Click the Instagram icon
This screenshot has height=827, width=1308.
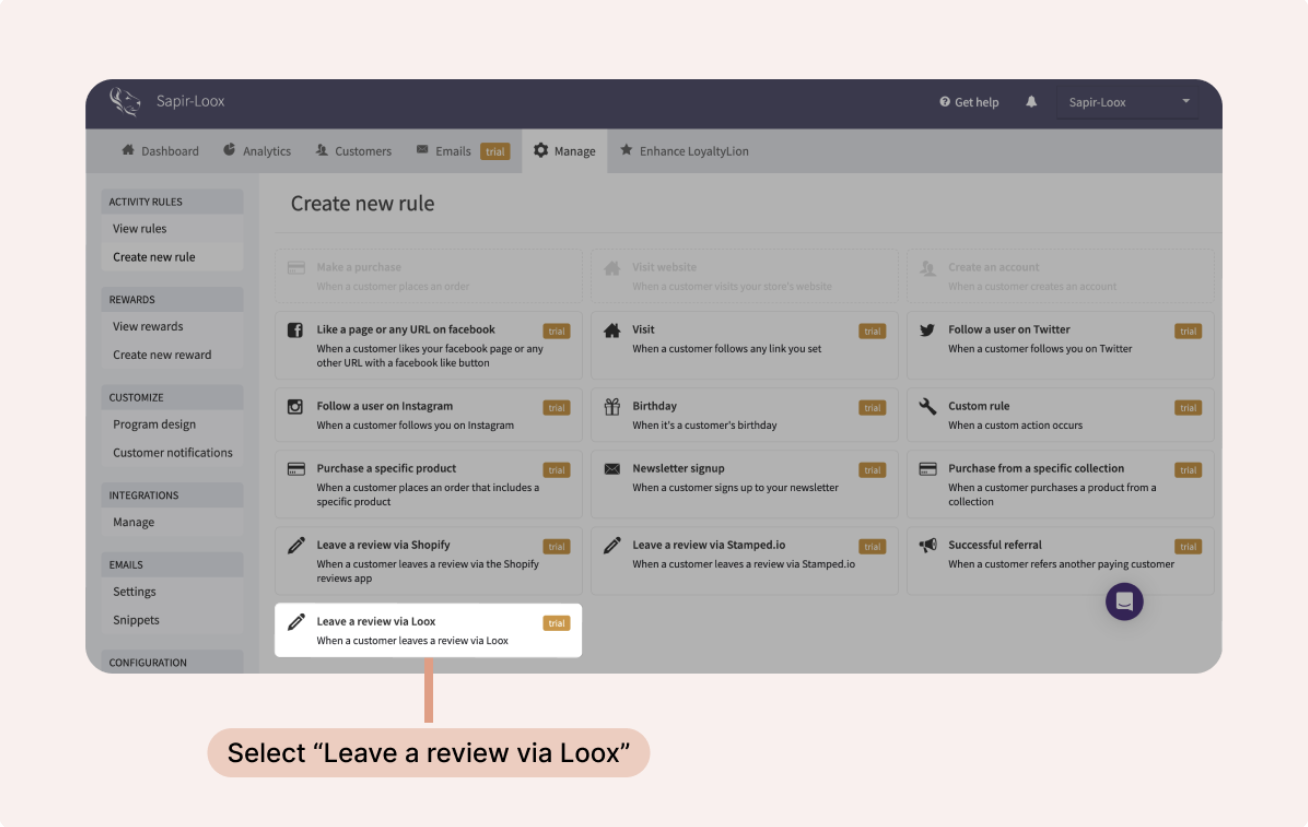295,407
